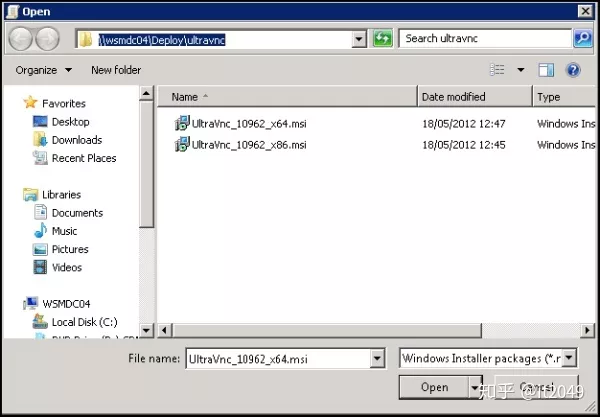
Task: Click New folder in the toolbar
Action: pos(116,70)
